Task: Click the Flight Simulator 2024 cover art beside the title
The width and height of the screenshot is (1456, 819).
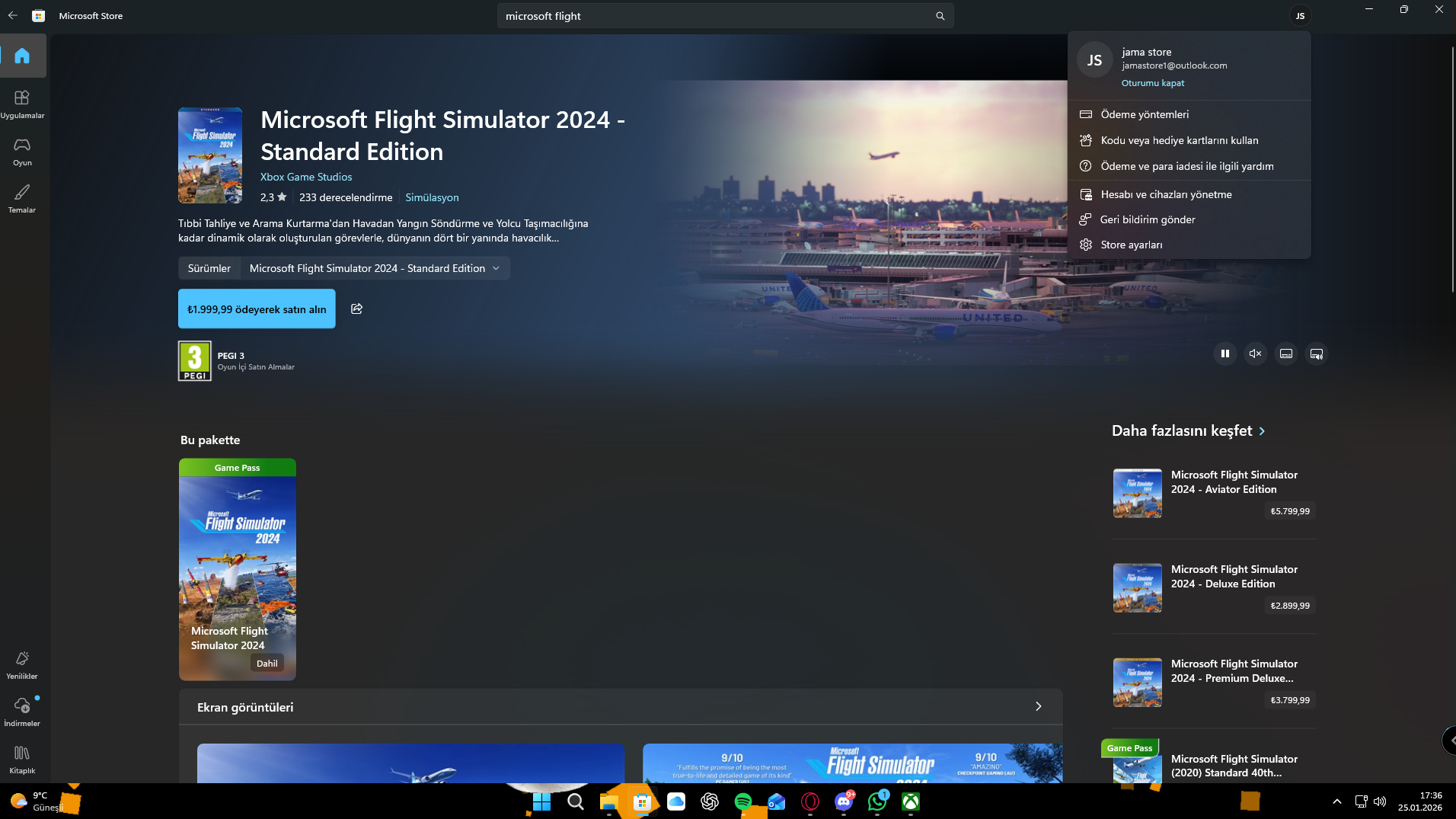Action: 210,155
